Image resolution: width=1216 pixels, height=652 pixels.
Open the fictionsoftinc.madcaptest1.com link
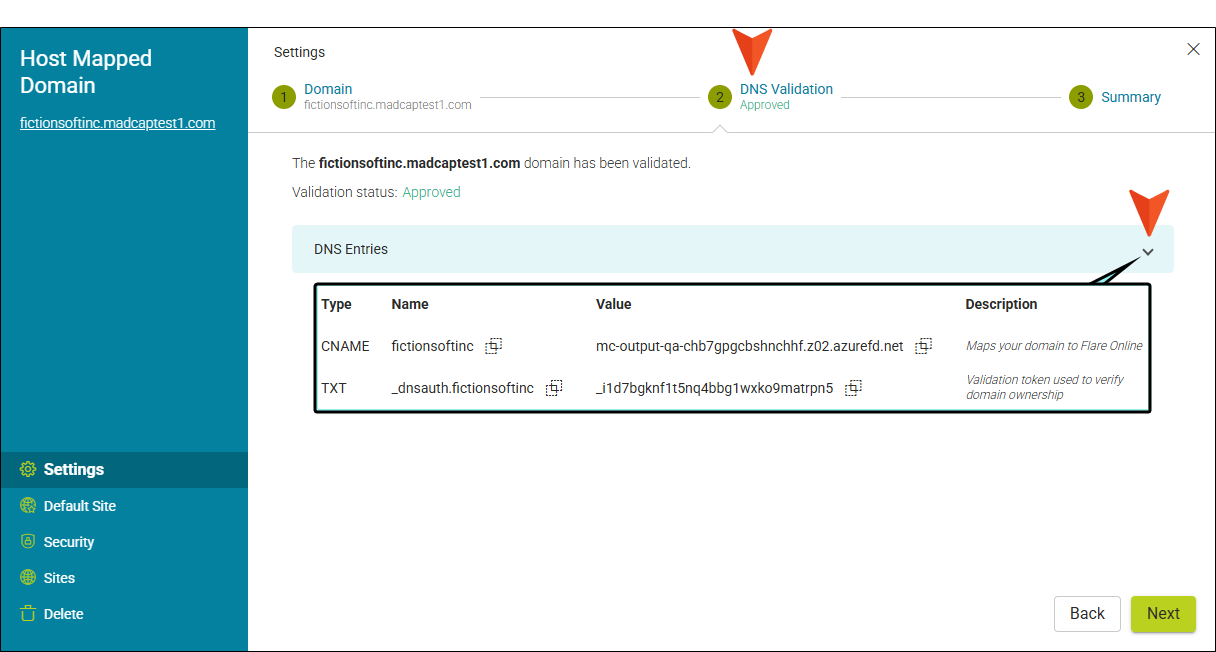(118, 124)
